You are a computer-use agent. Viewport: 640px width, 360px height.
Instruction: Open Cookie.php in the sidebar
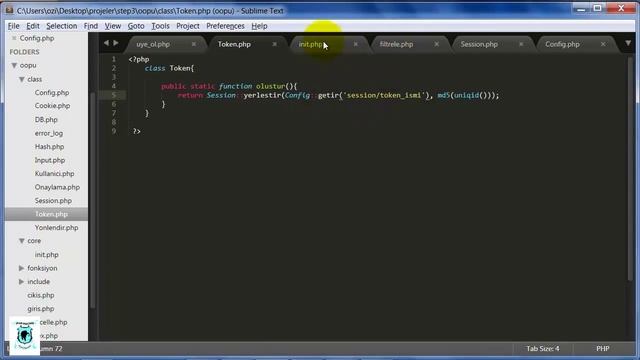(x=52, y=106)
